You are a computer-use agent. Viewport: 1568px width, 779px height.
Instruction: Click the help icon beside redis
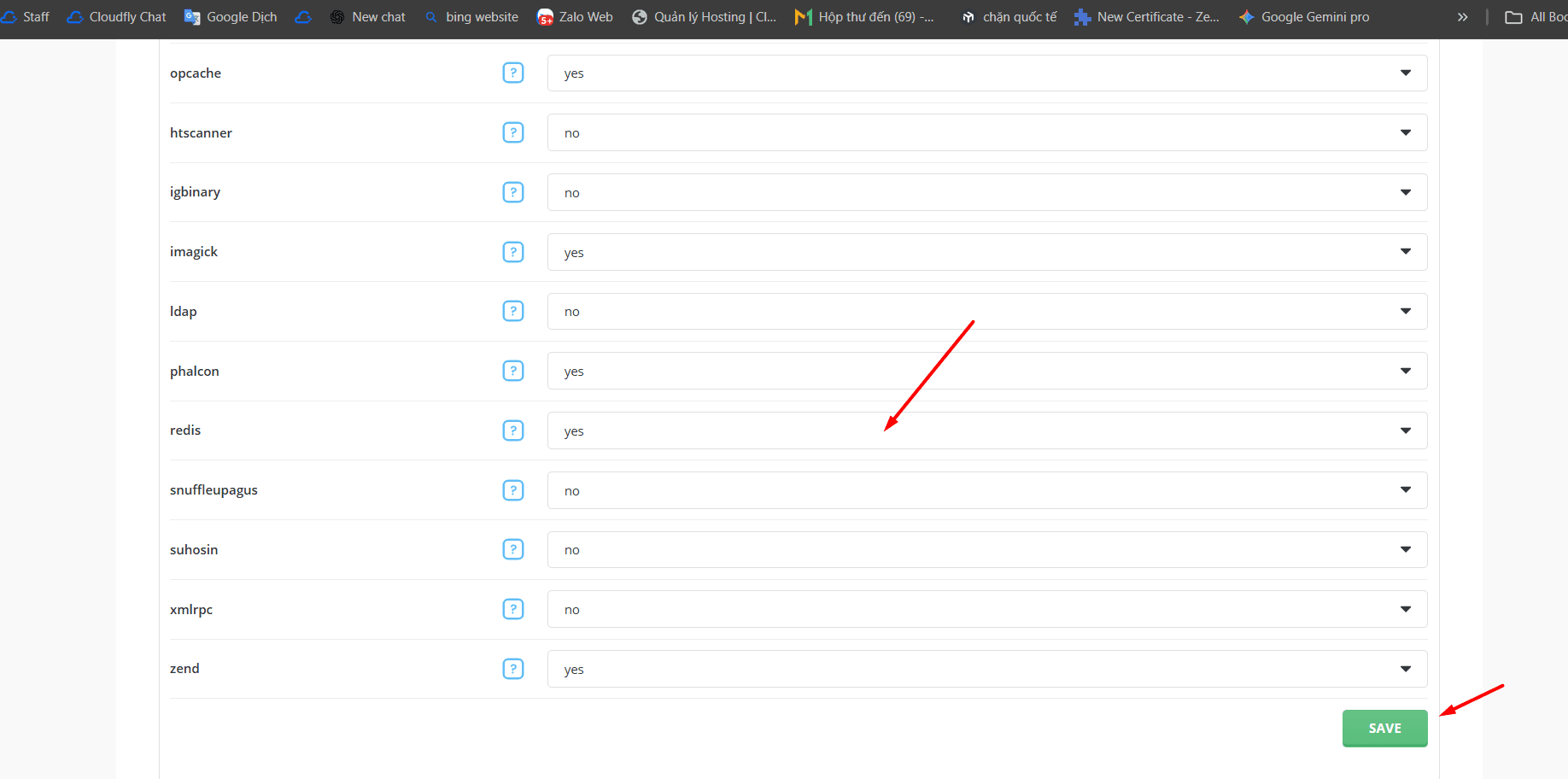click(x=512, y=430)
